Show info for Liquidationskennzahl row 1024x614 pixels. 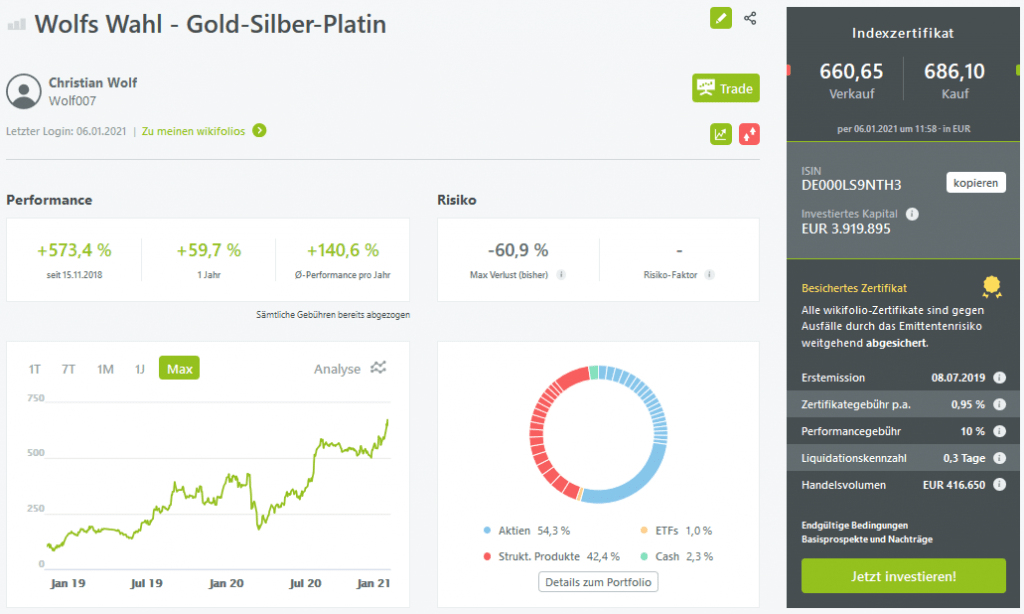point(999,458)
